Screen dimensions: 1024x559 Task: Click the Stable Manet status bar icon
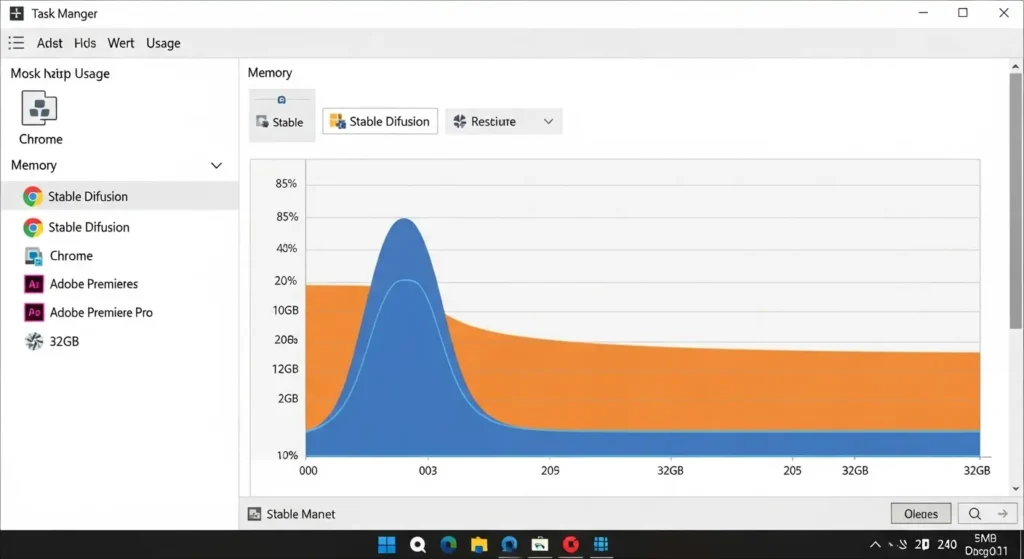tap(255, 514)
